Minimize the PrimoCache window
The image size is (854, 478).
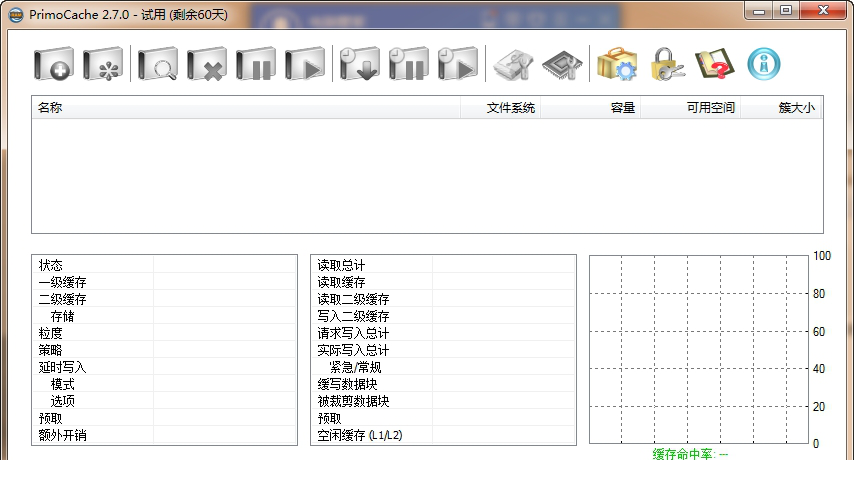(x=759, y=10)
